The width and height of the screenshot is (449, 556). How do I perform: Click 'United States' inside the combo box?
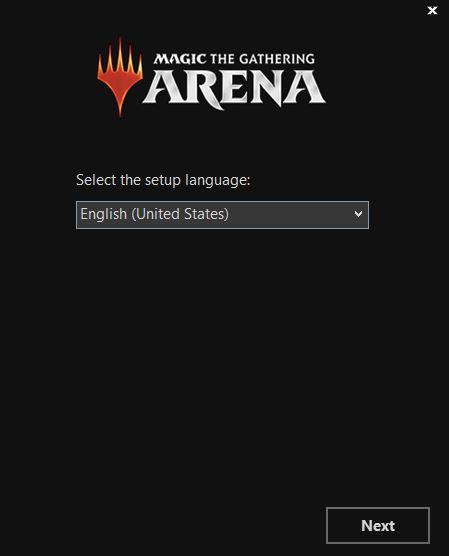(x=181, y=214)
